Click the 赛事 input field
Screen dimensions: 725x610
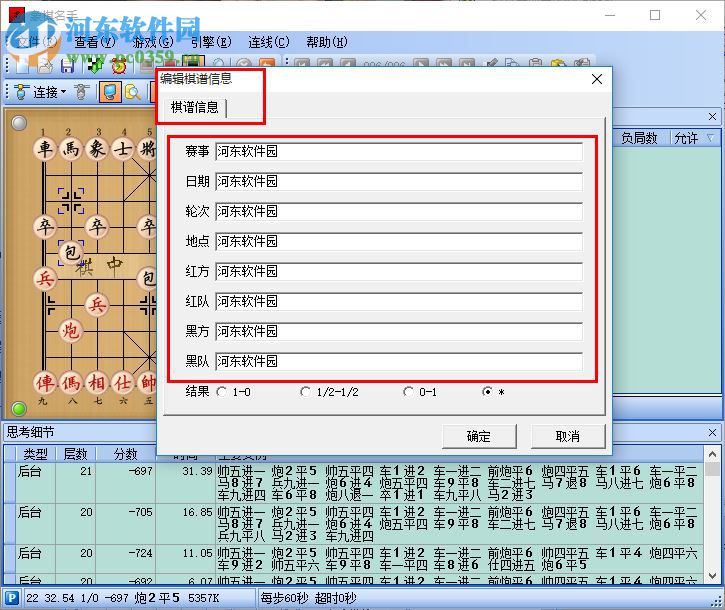point(399,151)
